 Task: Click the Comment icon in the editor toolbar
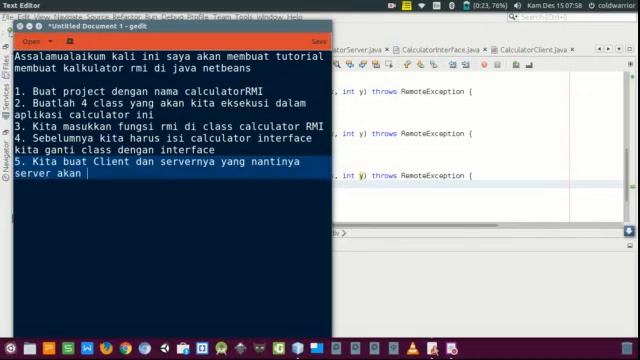pos(516,64)
